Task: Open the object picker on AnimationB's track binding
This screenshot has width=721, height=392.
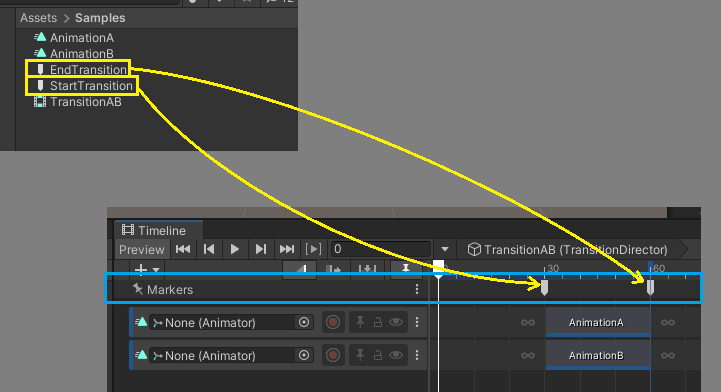Action: pos(303,355)
